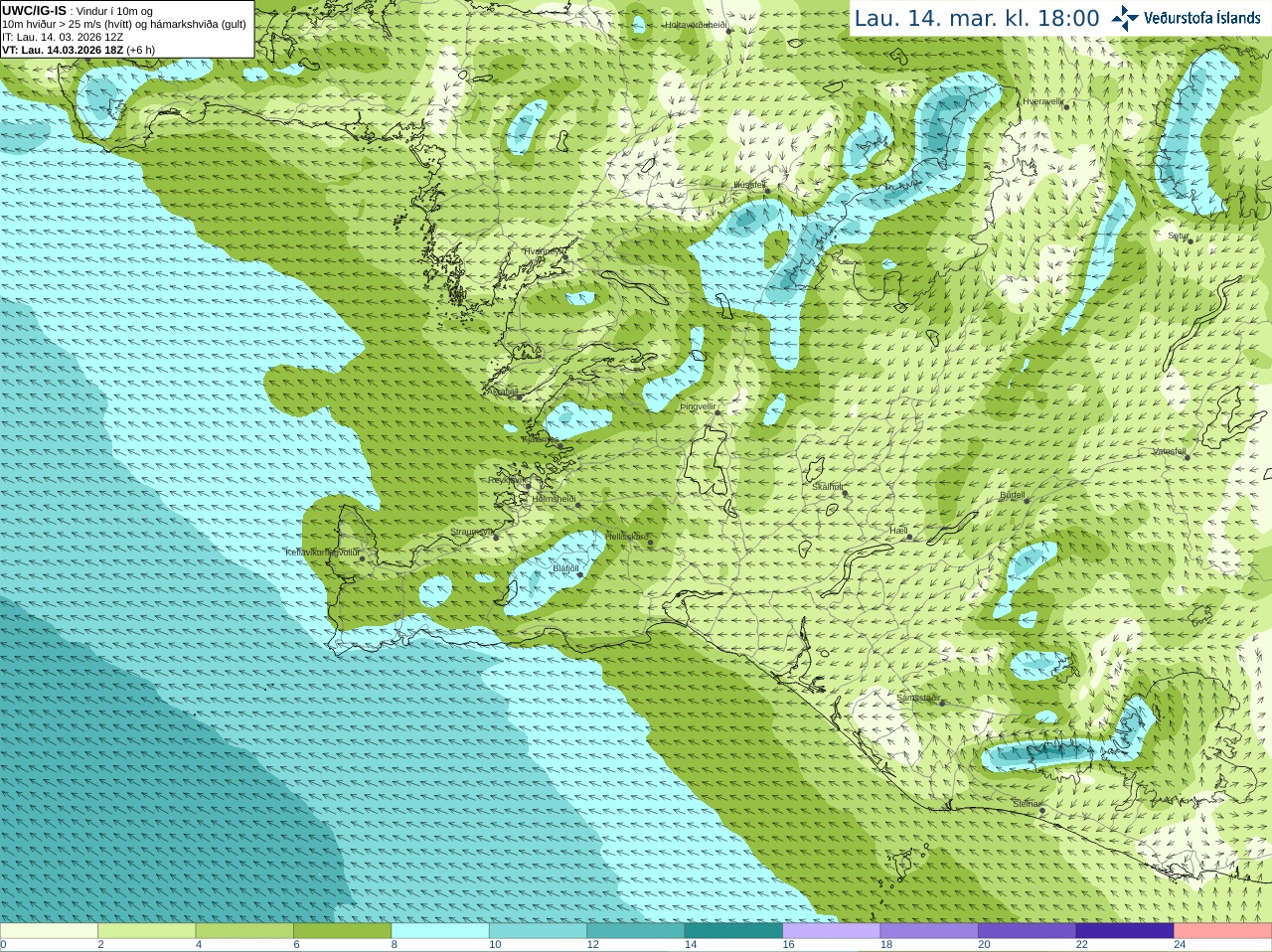This screenshot has height=952, width=1272.
Task: Click the 0–2 m/s pale legend swatch
Action: (x=49, y=931)
